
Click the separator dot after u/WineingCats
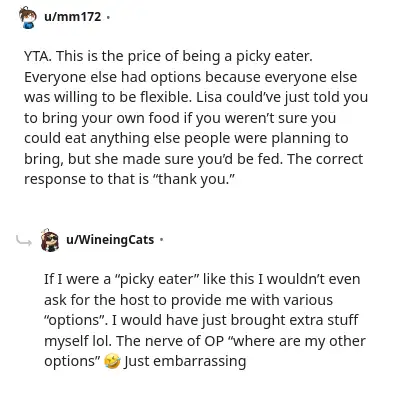(161, 239)
